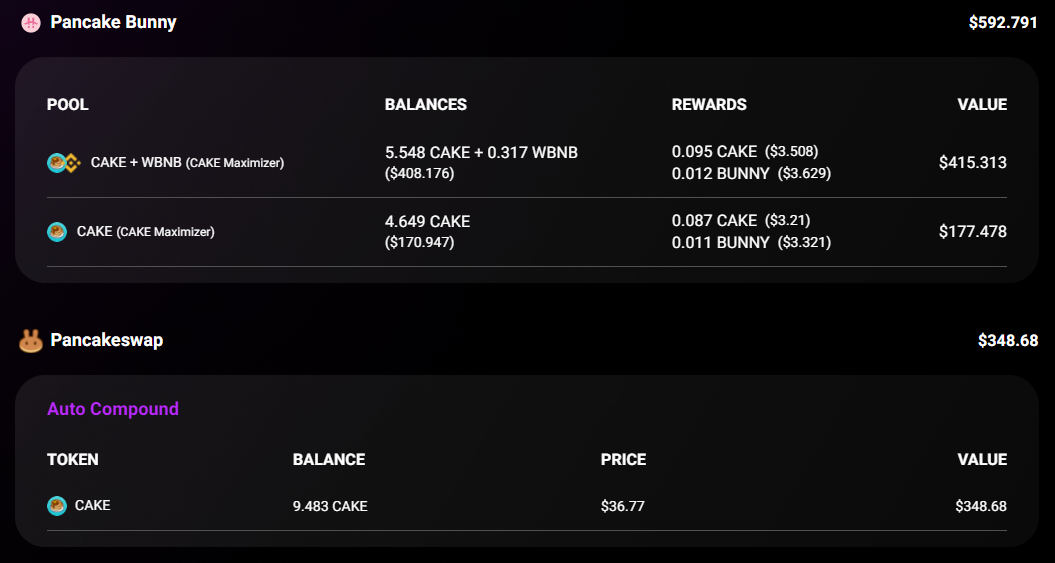
Task: Click the CAKE icon in Auto Compound table
Action: pos(57,506)
